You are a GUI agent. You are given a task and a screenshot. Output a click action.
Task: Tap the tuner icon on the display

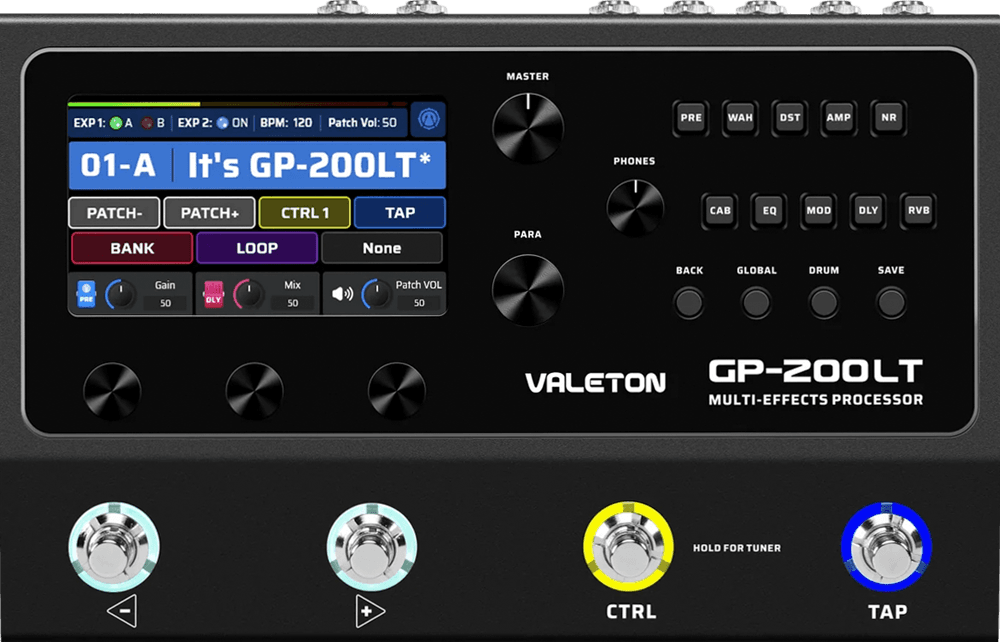(x=428, y=120)
